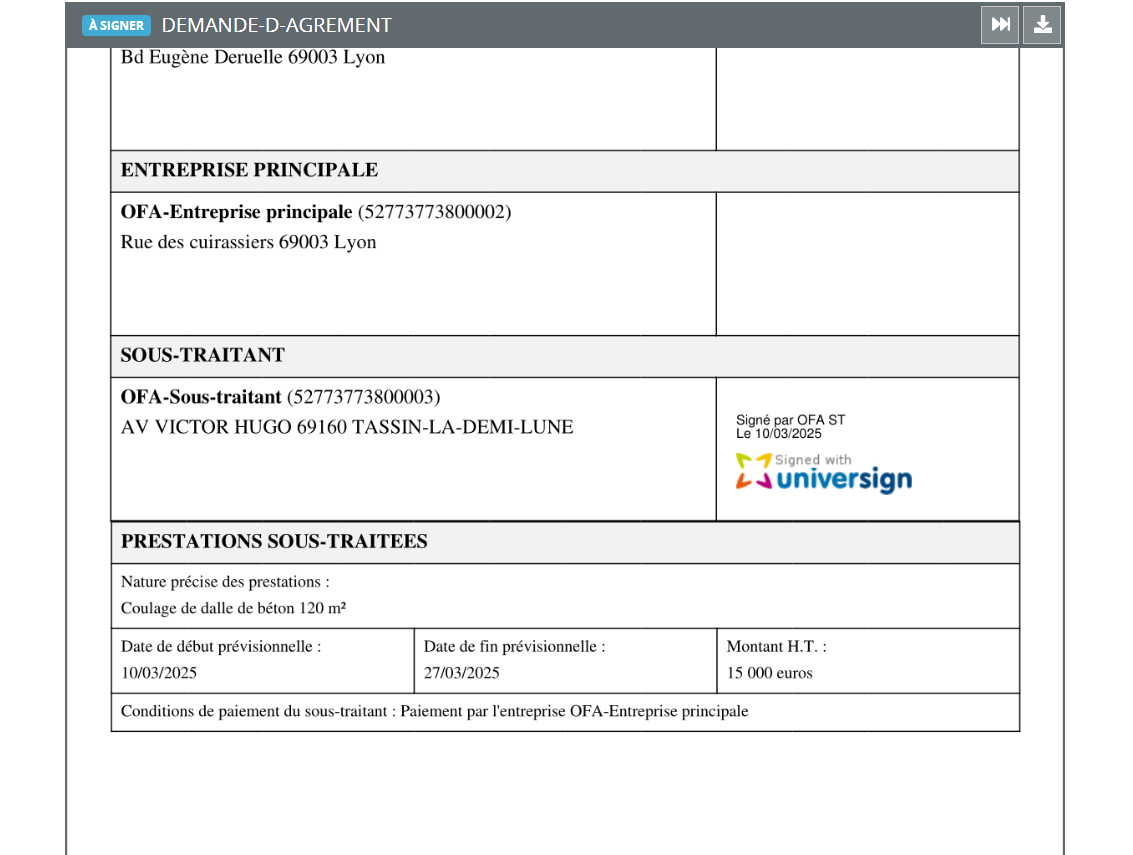Click the amount "15 000 euros"
This screenshot has height=855, width=1133.
pos(769,673)
